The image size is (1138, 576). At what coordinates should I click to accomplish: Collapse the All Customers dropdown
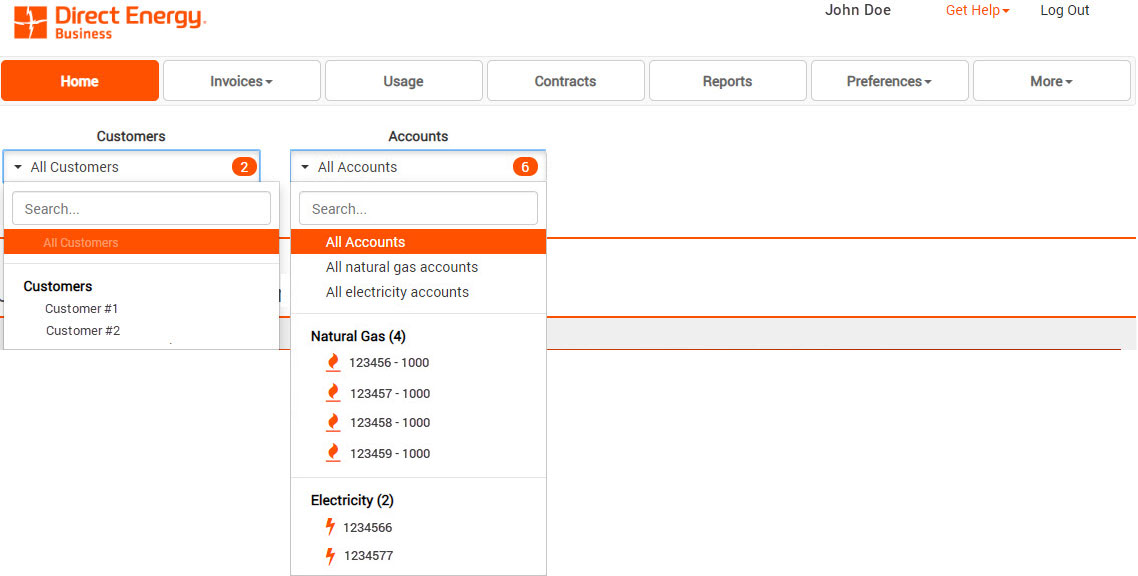(x=131, y=167)
